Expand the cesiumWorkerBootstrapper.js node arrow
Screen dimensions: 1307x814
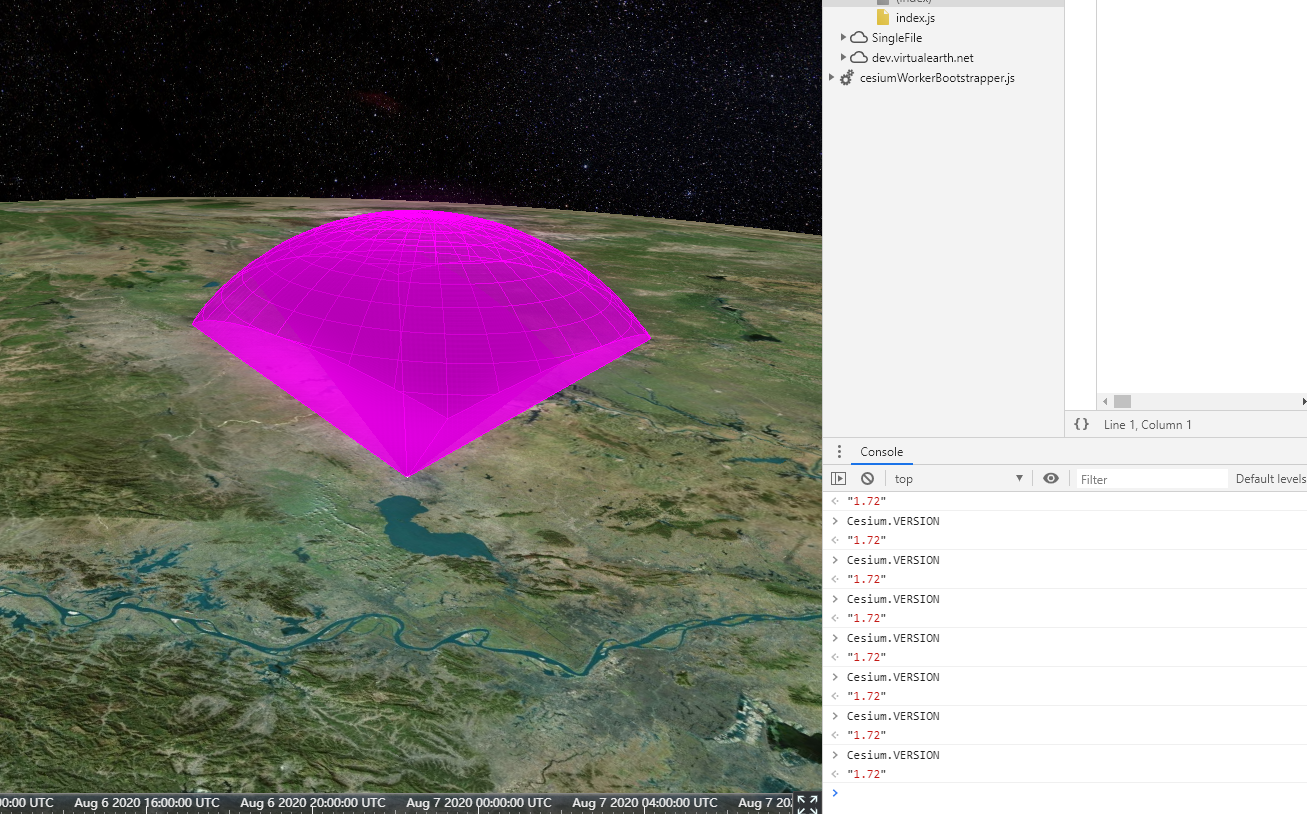(x=831, y=77)
